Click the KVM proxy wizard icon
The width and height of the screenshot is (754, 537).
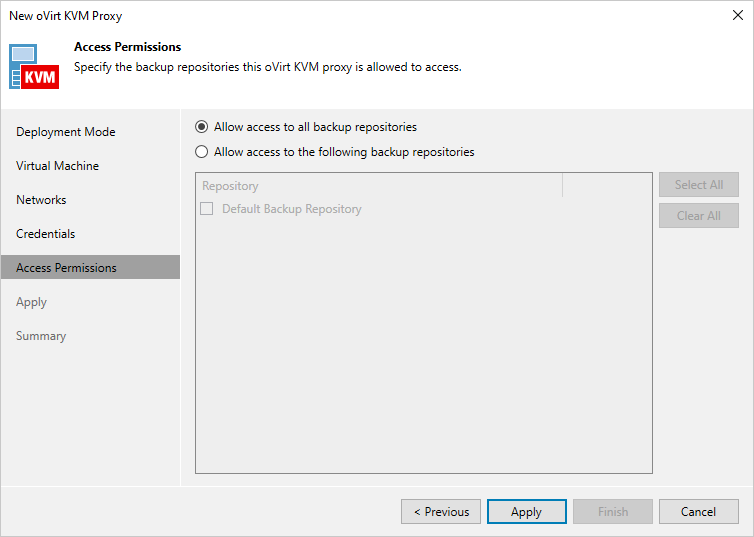click(x=34, y=66)
